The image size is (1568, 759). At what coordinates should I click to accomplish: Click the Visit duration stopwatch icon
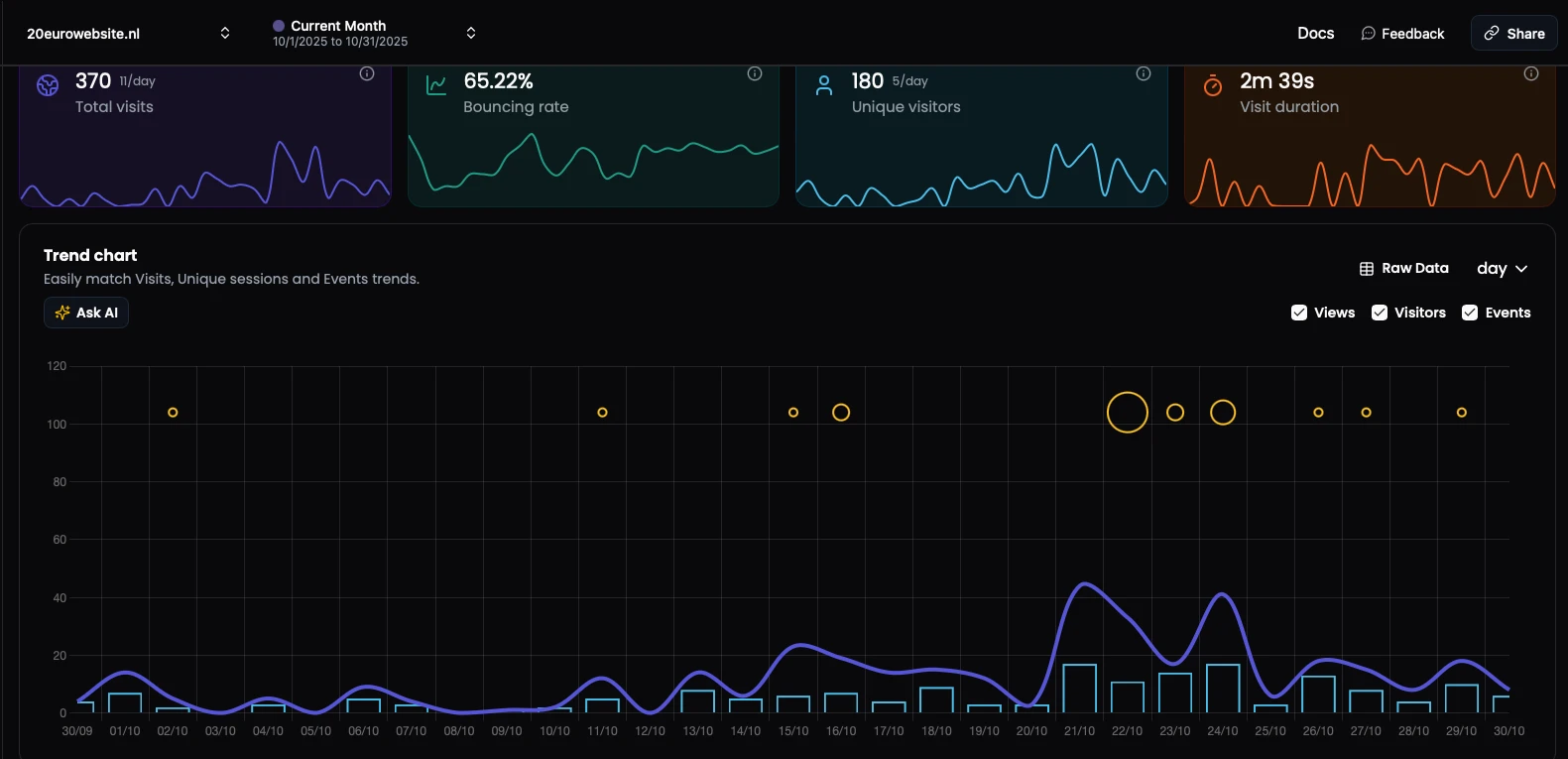point(1213,85)
